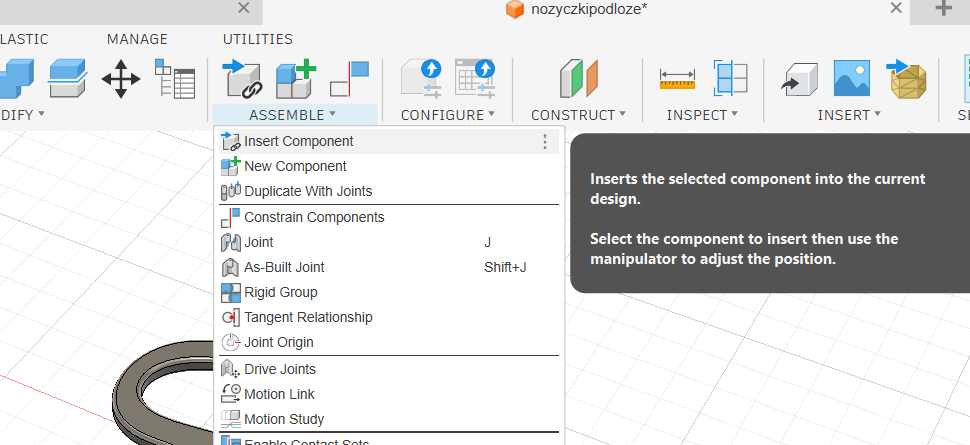Click the three-dot options next to Insert Component

(545, 141)
